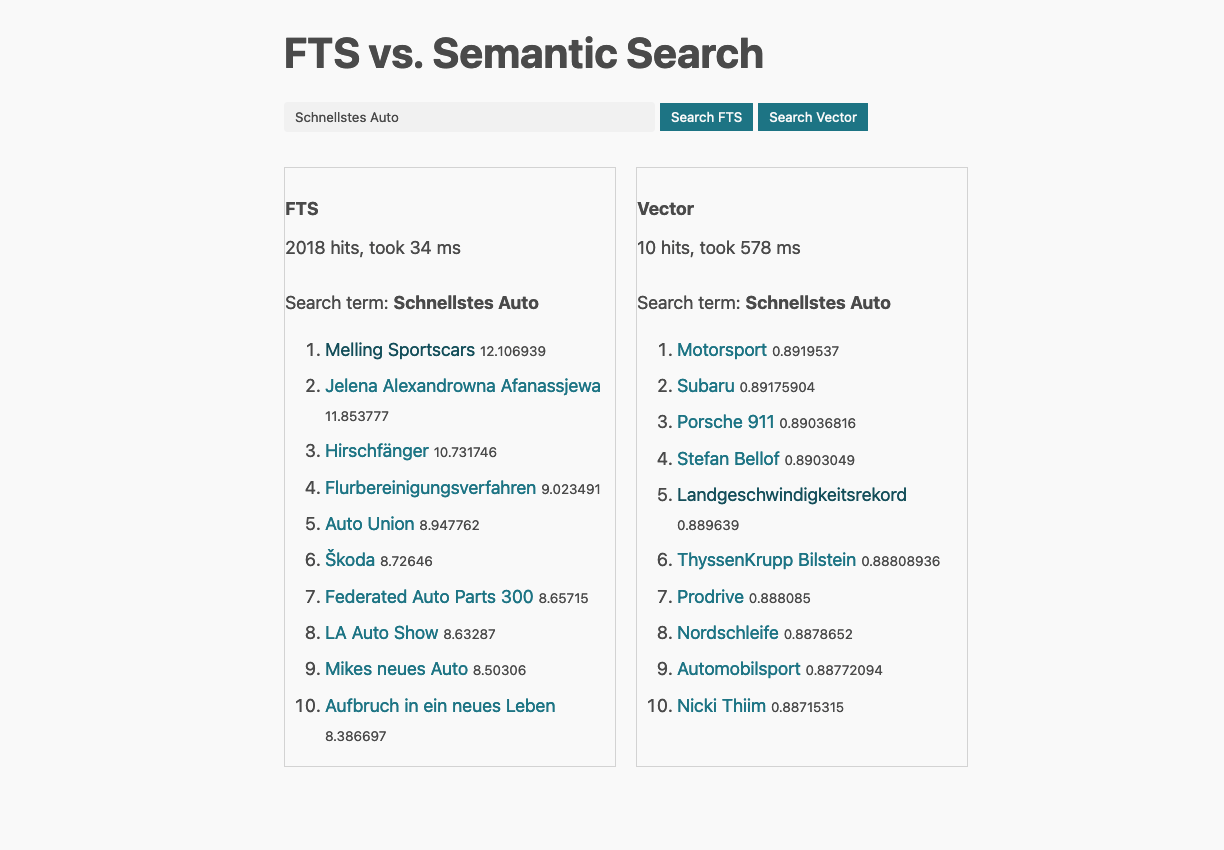Open the Porsche 911 result link
The height and width of the screenshot is (850, 1224).
coord(725,422)
